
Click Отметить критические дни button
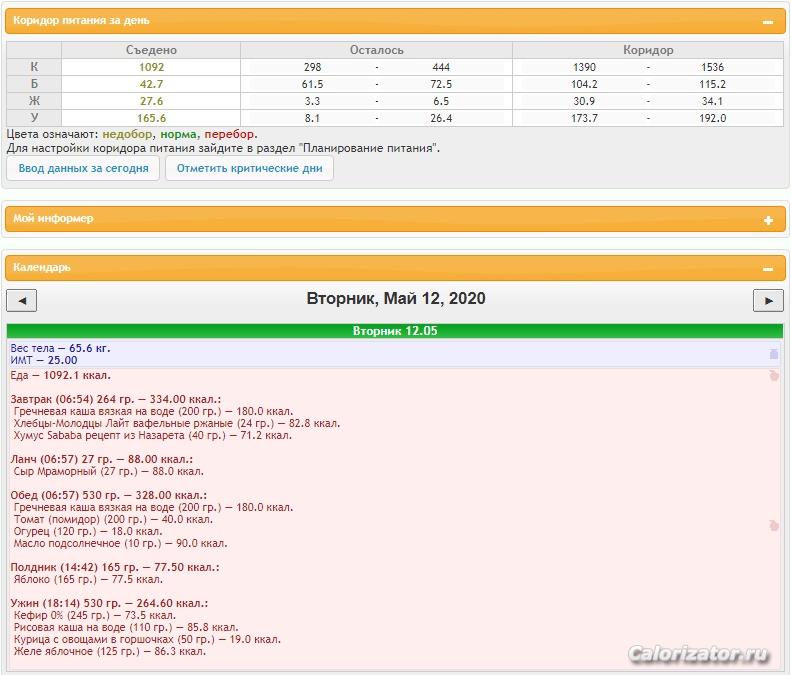249,168
